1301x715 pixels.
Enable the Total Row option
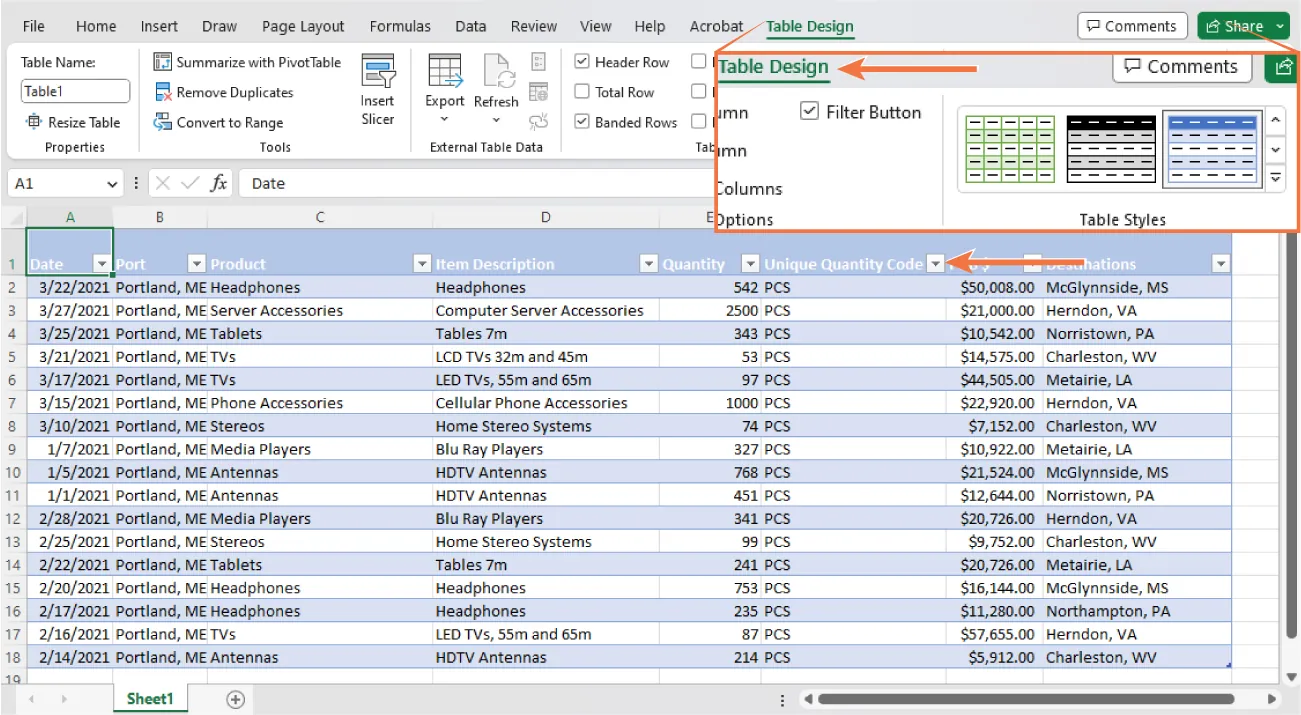tap(582, 91)
